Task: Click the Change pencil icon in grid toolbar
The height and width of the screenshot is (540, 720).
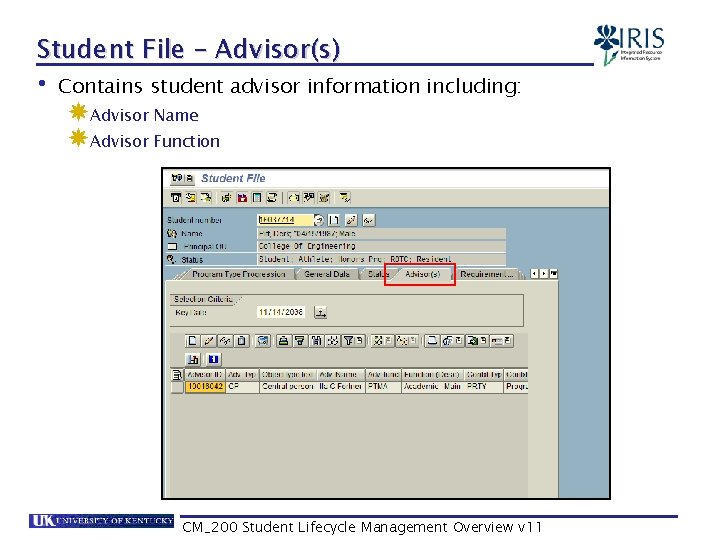Action: [208, 341]
